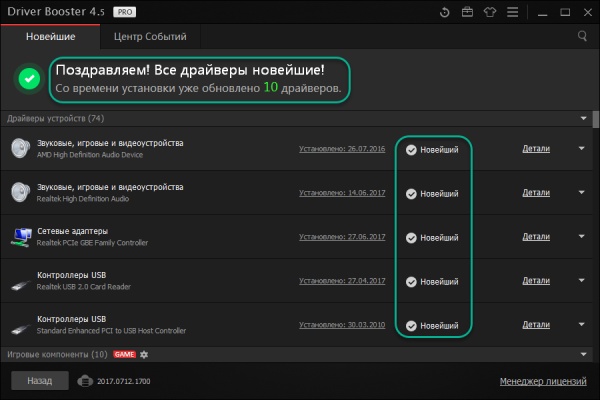Click the Установлено: 26.07.2016 date link

342,149
